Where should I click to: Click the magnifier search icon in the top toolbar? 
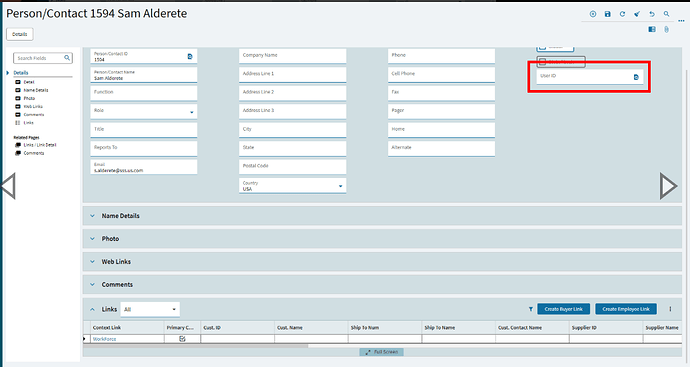click(667, 14)
